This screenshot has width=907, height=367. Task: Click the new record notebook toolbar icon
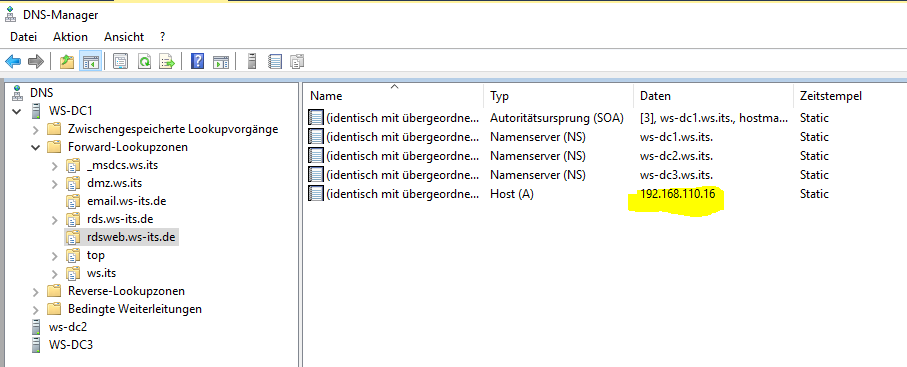(x=275, y=61)
